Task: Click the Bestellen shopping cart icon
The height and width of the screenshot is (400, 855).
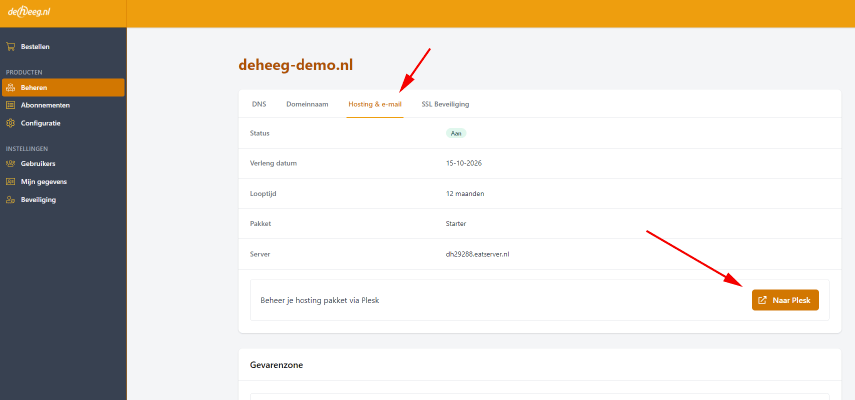Action: (10, 47)
